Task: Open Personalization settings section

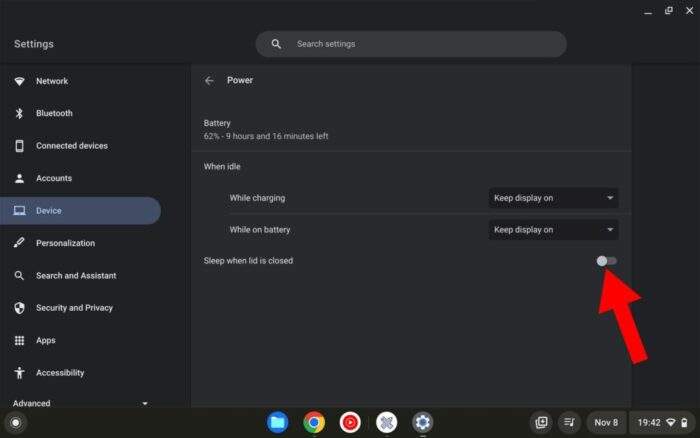Action: pos(81,243)
